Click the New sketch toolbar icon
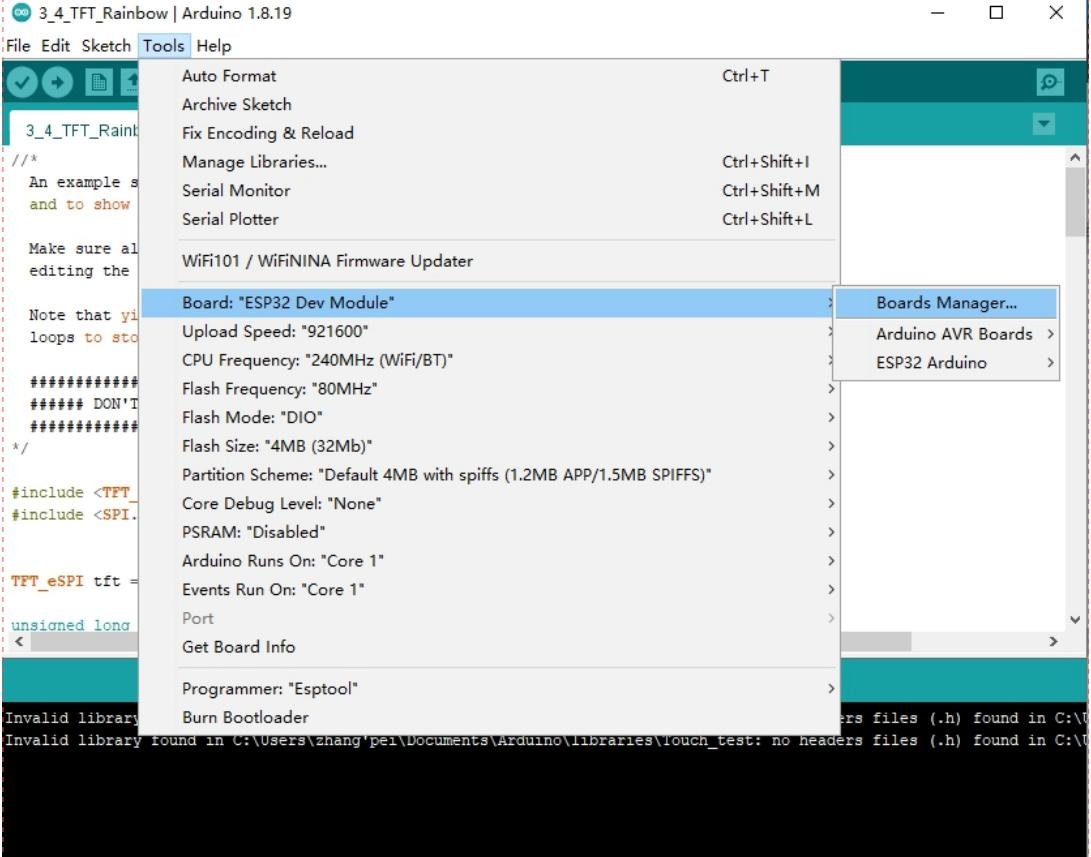Viewport: 1091px width, 857px height. point(98,83)
